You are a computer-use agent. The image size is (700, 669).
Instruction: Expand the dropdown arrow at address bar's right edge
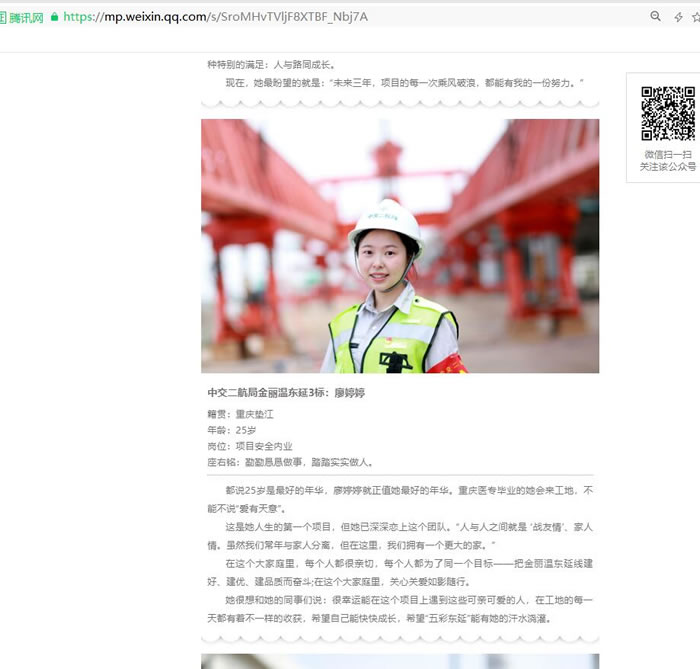pos(695,16)
